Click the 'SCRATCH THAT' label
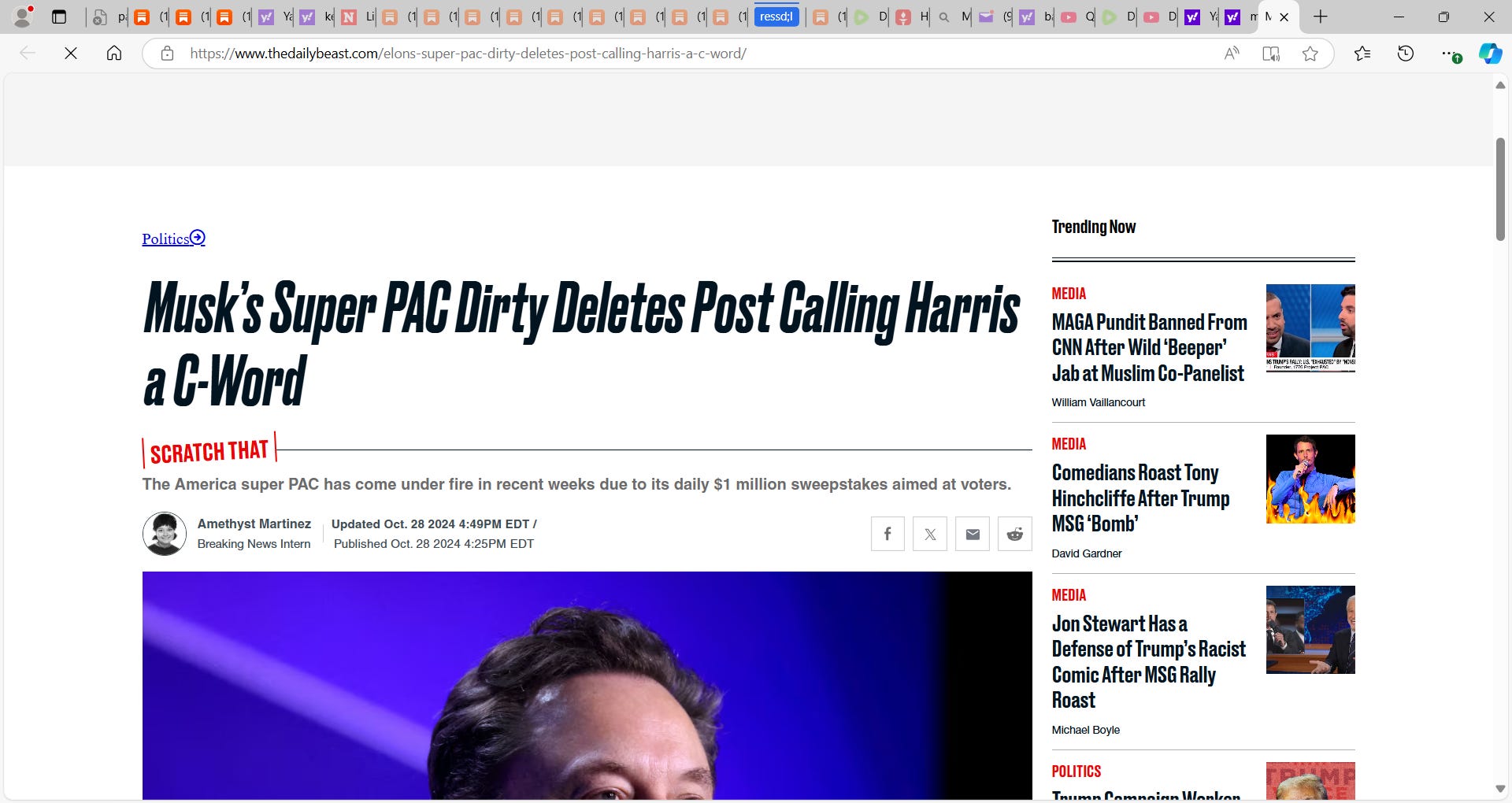This screenshot has width=1512, height=803. click(209, 452)
